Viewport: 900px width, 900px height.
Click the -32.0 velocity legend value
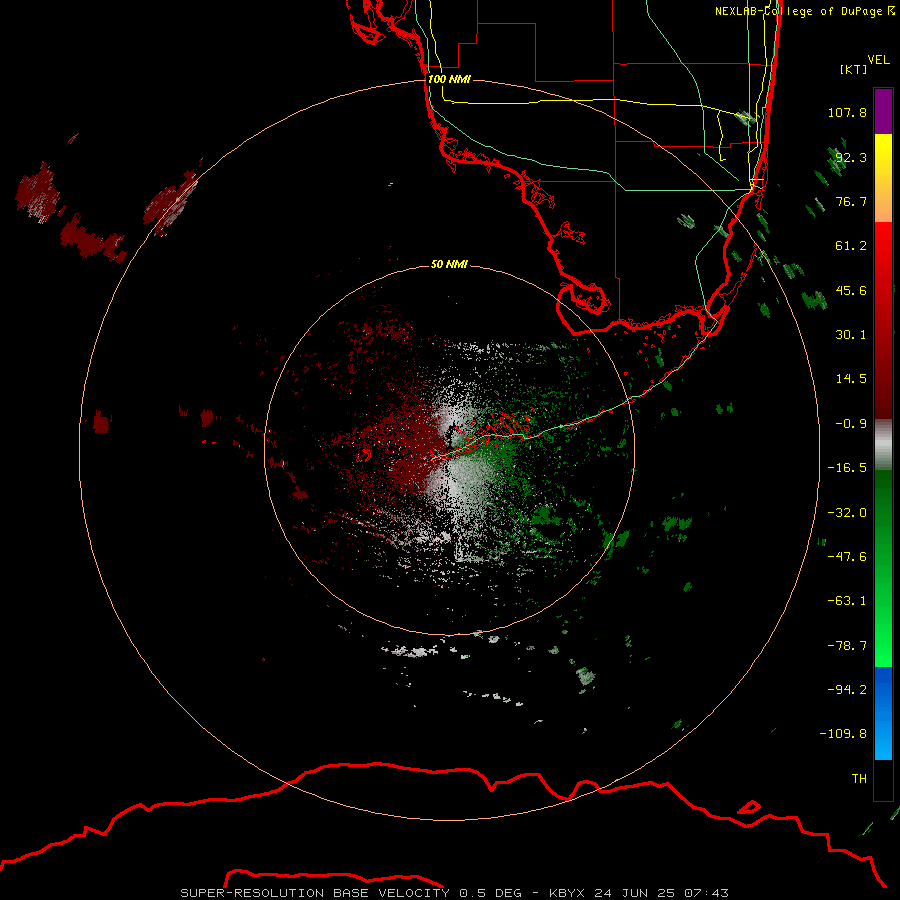[847, 513]
